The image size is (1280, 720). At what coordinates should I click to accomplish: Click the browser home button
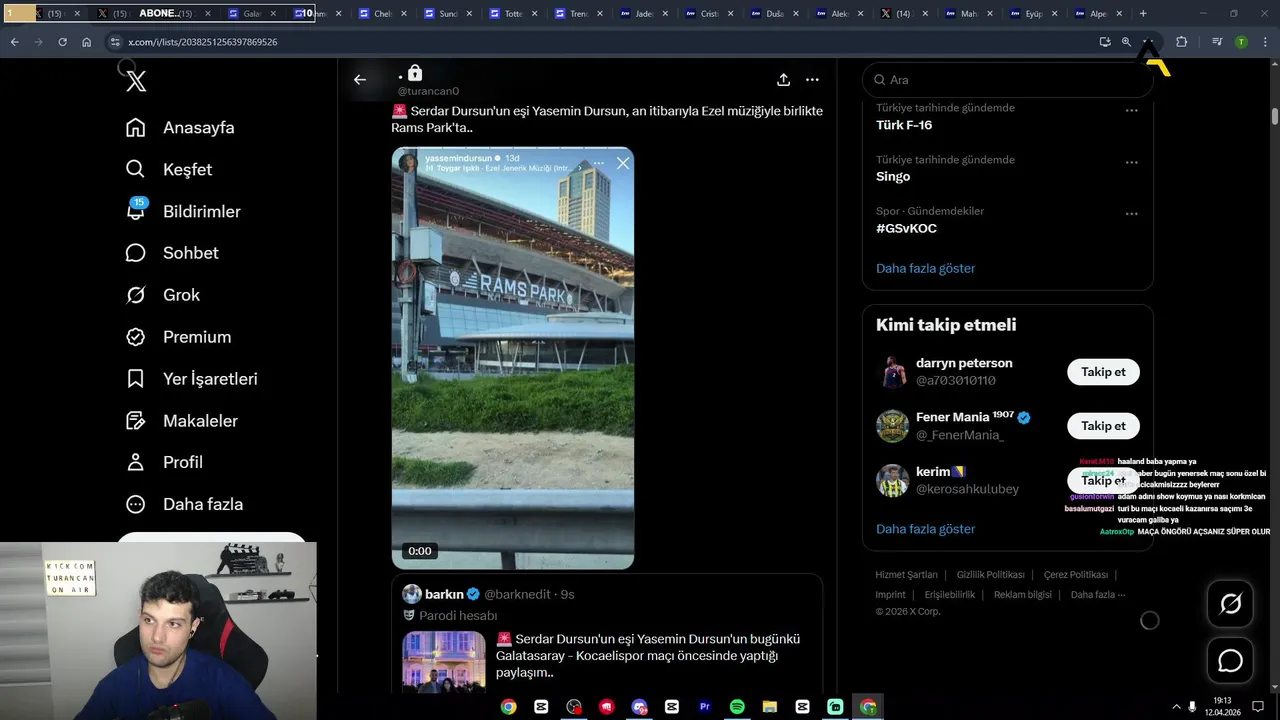87,42
